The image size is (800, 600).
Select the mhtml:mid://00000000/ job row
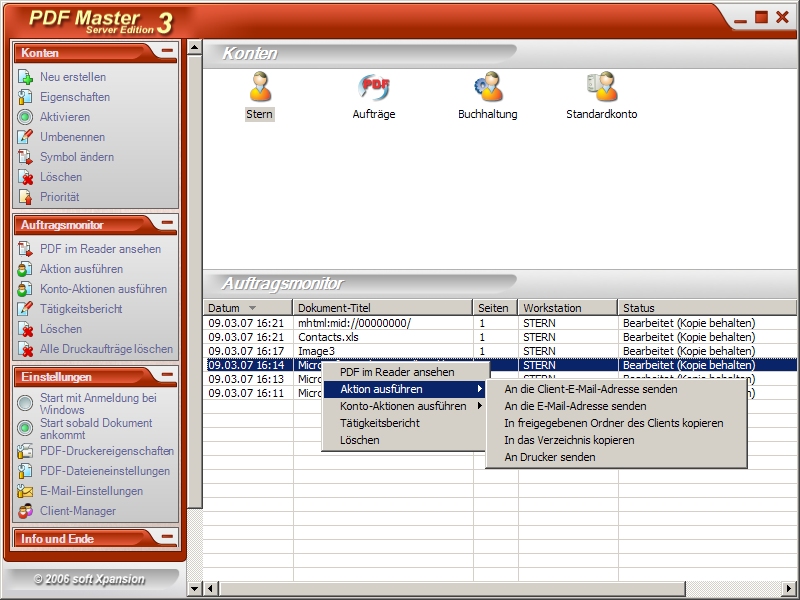(500, 323)
